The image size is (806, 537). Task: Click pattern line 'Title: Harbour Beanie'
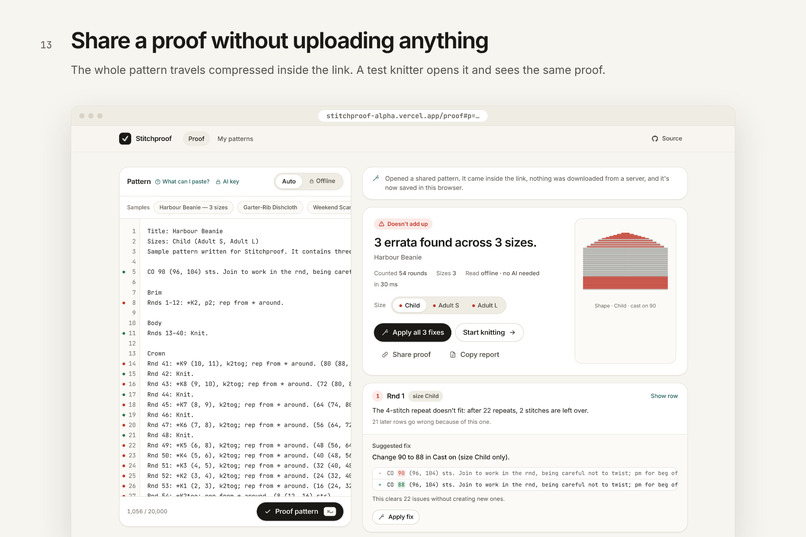pos(185,231)
